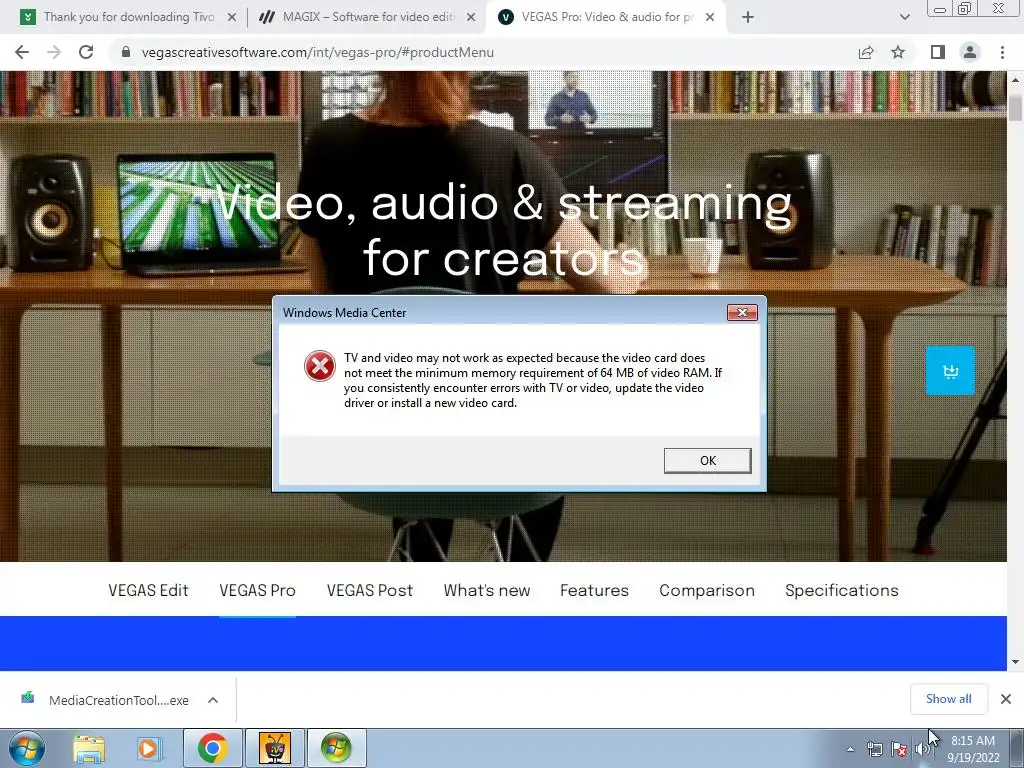Share this page via share icon
Image resolution: width=1024 pixels, height=768 pixels.
[866, 52]
